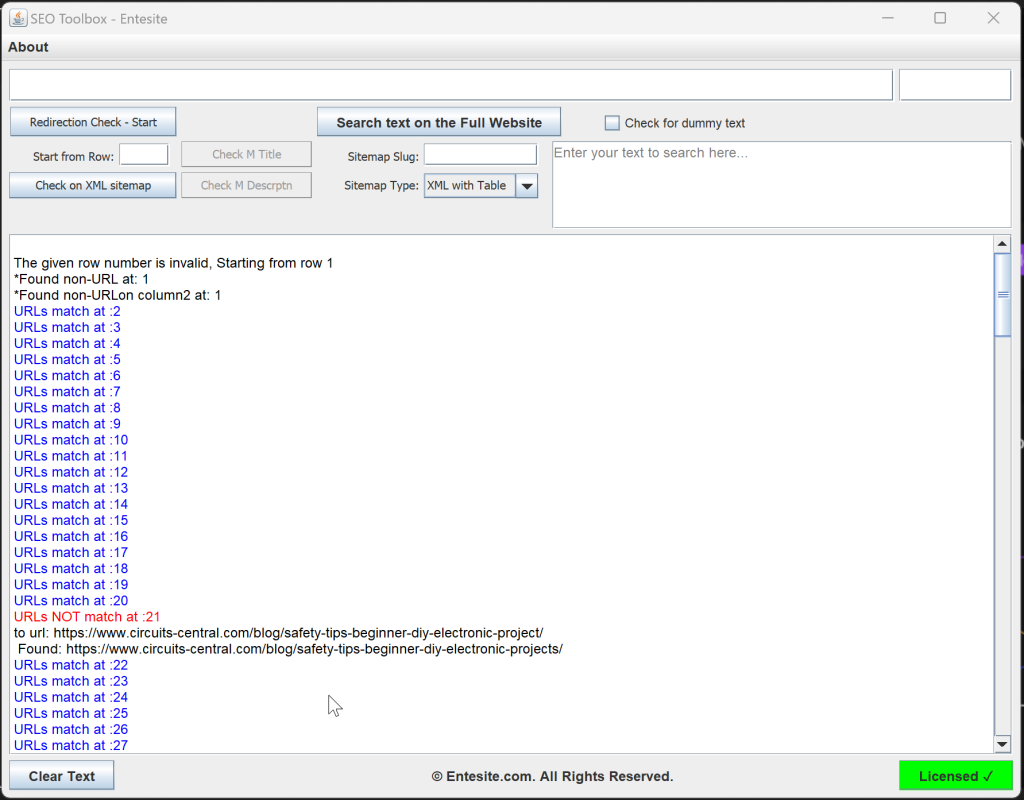Viewport: 1024px width, 800px height.
Task: Click the vertical scrollbar thumb
Action: pos(1002,294)
